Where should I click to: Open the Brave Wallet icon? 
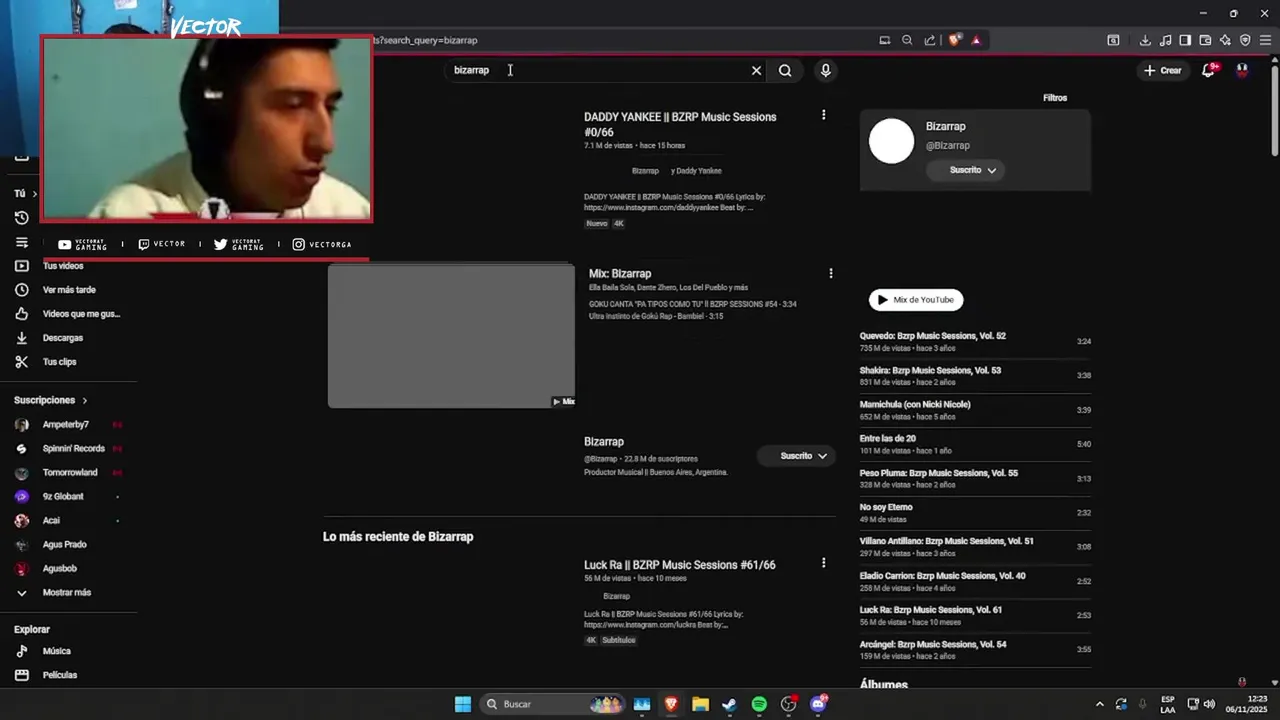coord(1205,40)
